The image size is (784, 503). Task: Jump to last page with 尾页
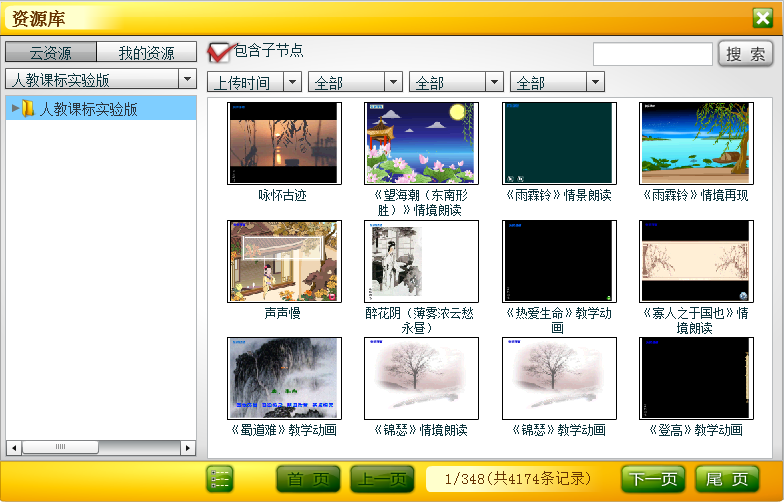[x=727, y=479]
